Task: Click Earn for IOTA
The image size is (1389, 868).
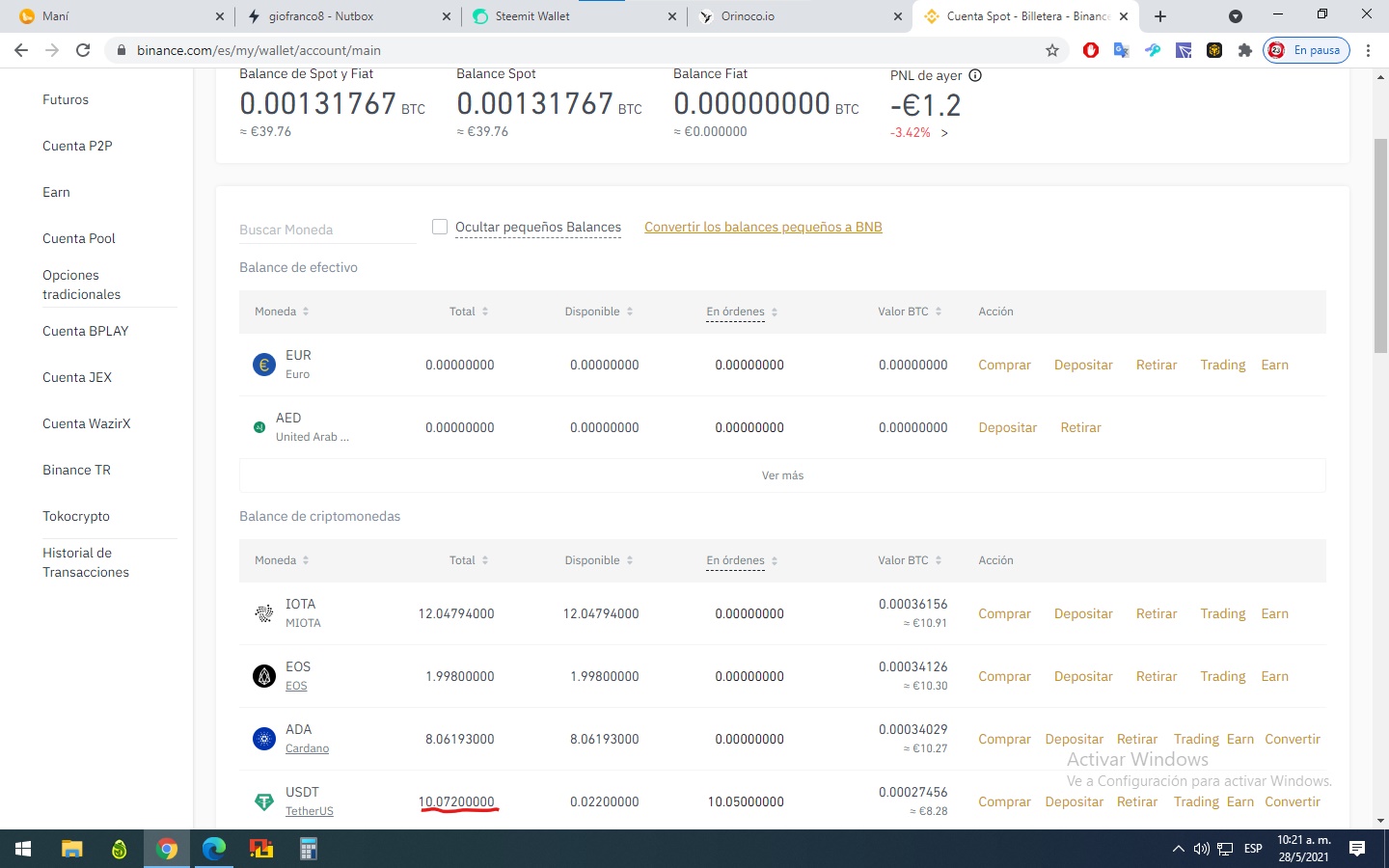Action: (x=1275, y=613)
